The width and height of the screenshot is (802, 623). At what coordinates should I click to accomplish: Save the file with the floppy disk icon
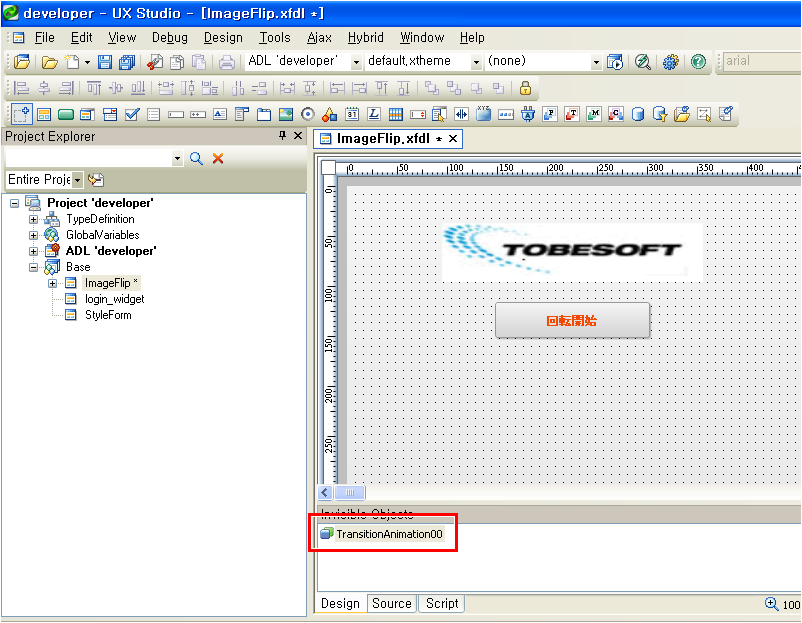coord(105,62)
